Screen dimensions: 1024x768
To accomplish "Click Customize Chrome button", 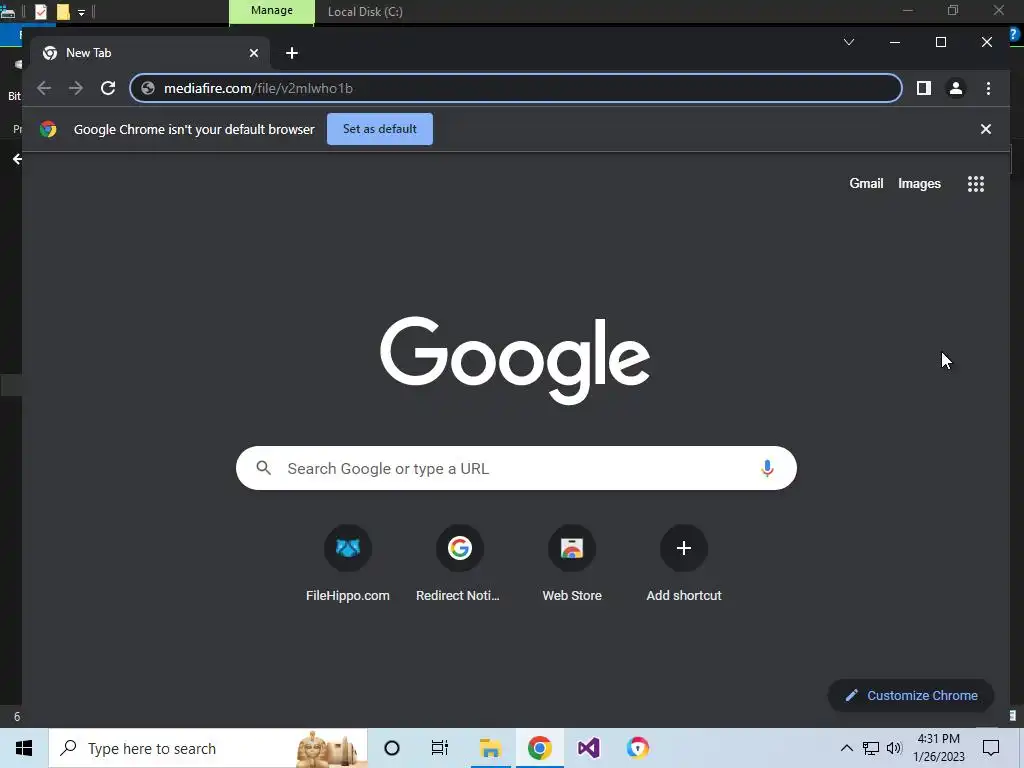I will (x=910, y=696).
